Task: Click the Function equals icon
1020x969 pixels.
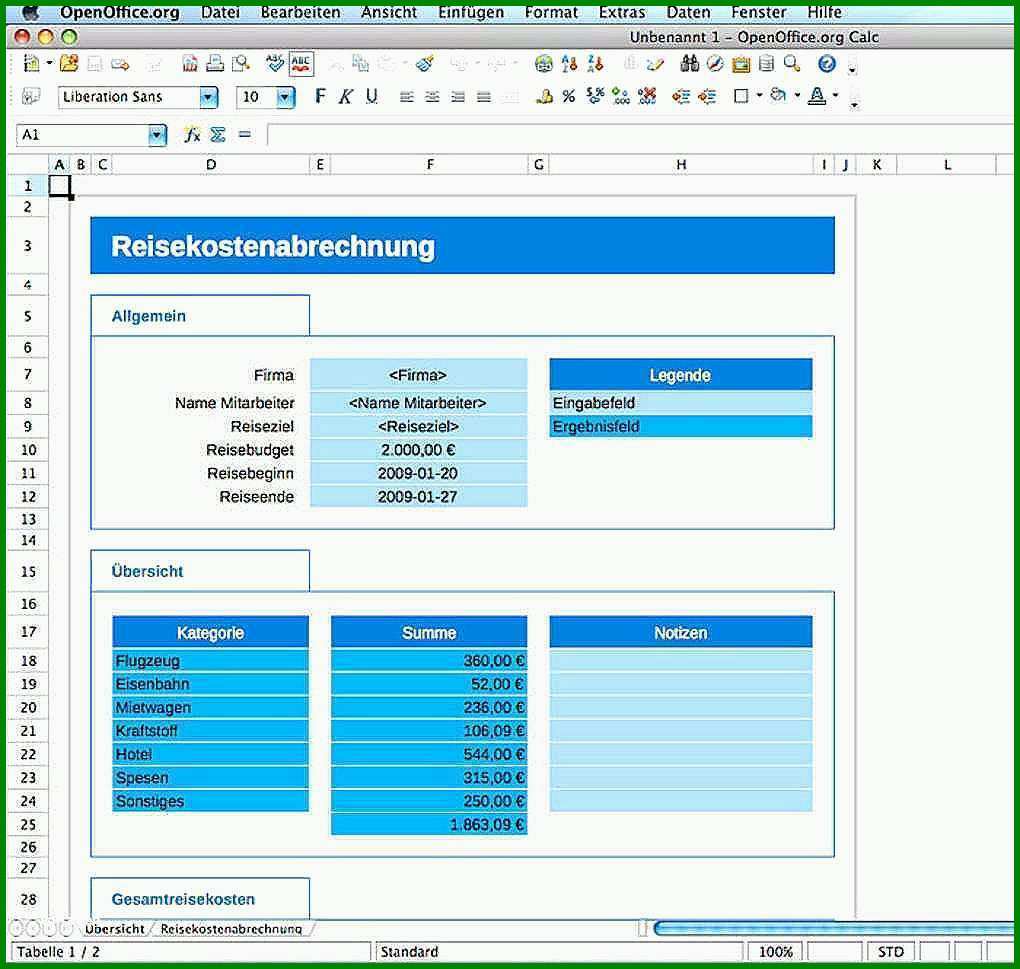Action: pyautogui.click(x=245, y=135)
